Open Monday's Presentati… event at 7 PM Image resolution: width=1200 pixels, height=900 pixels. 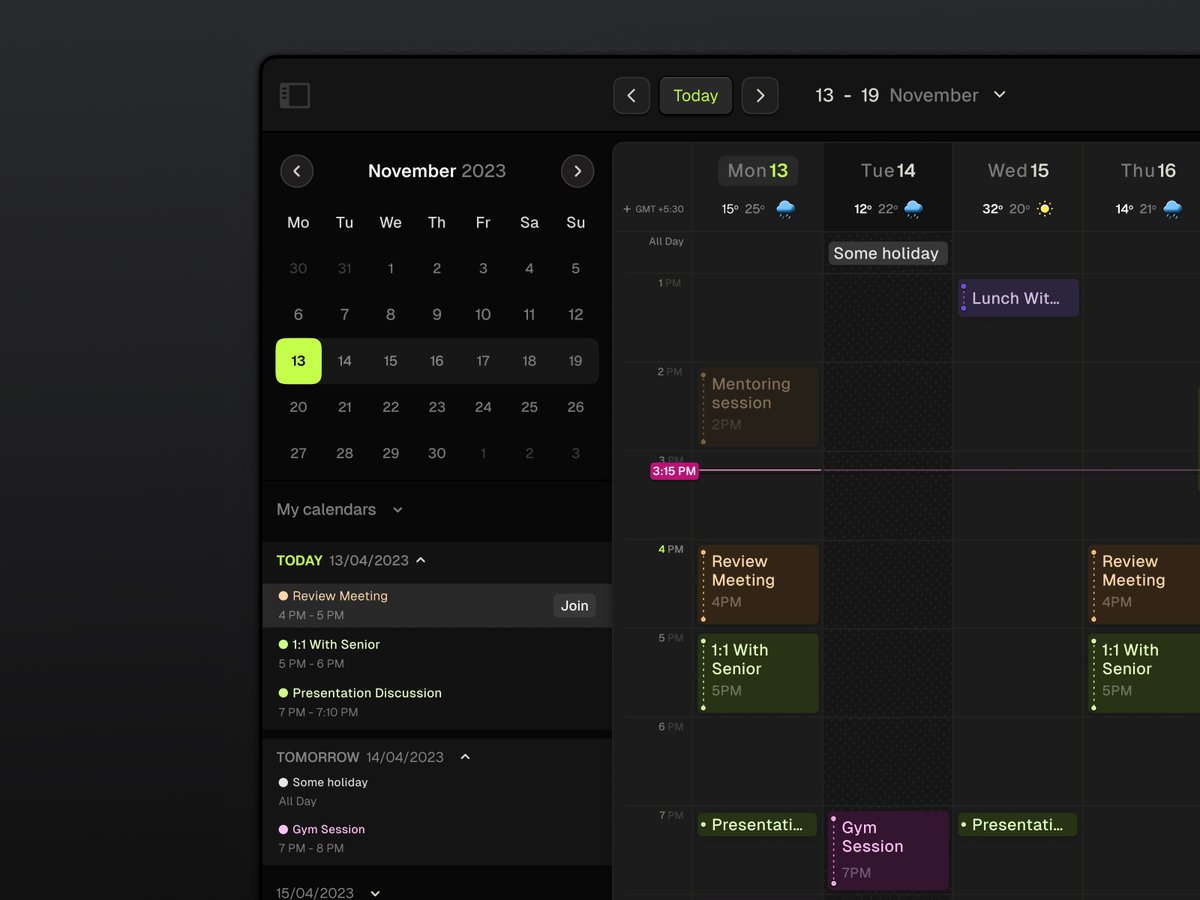pos(758,825)
